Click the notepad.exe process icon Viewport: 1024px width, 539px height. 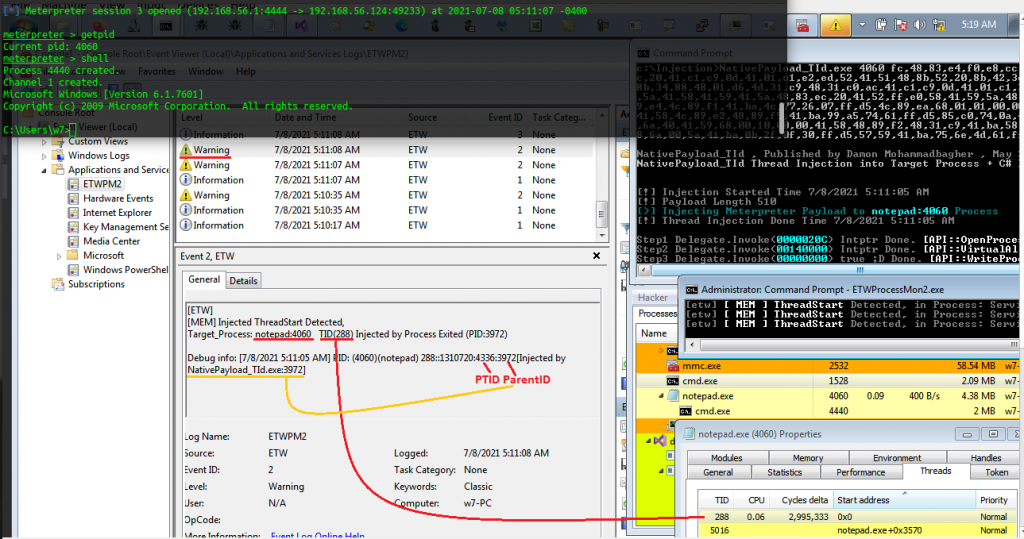[671, 394]
